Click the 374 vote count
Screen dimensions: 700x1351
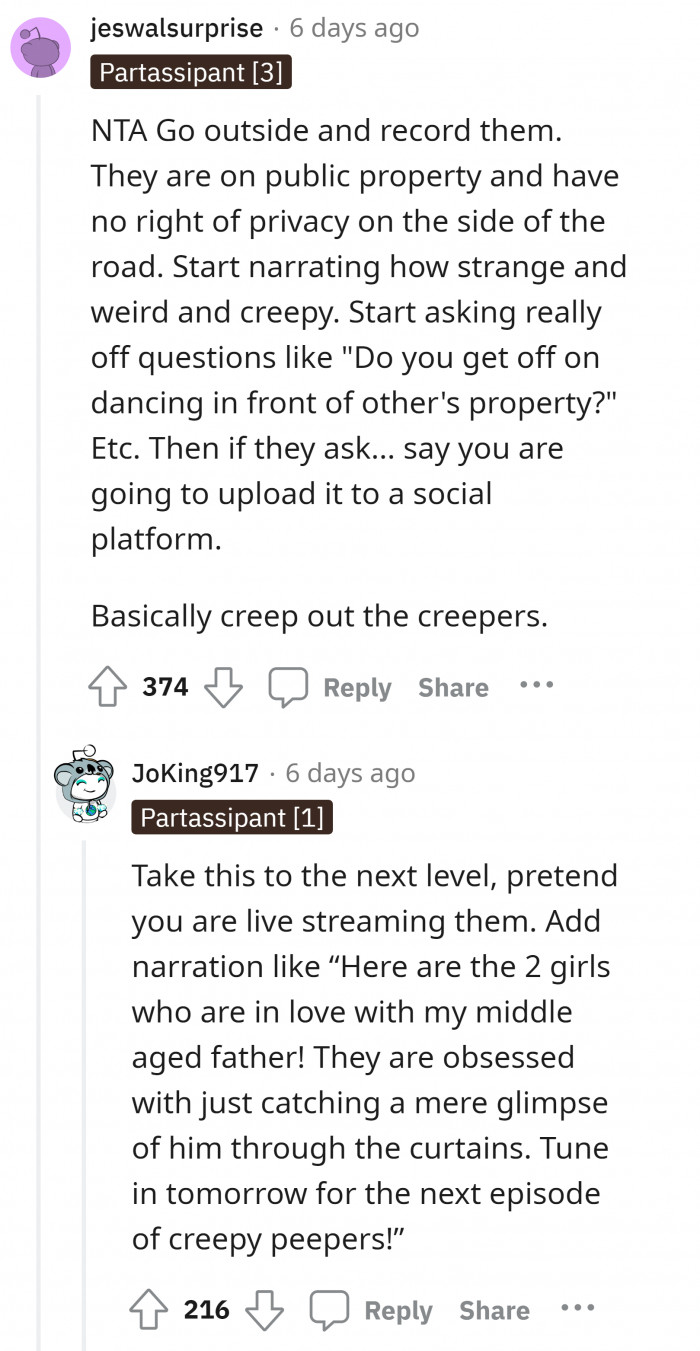[x=165, y=686]
